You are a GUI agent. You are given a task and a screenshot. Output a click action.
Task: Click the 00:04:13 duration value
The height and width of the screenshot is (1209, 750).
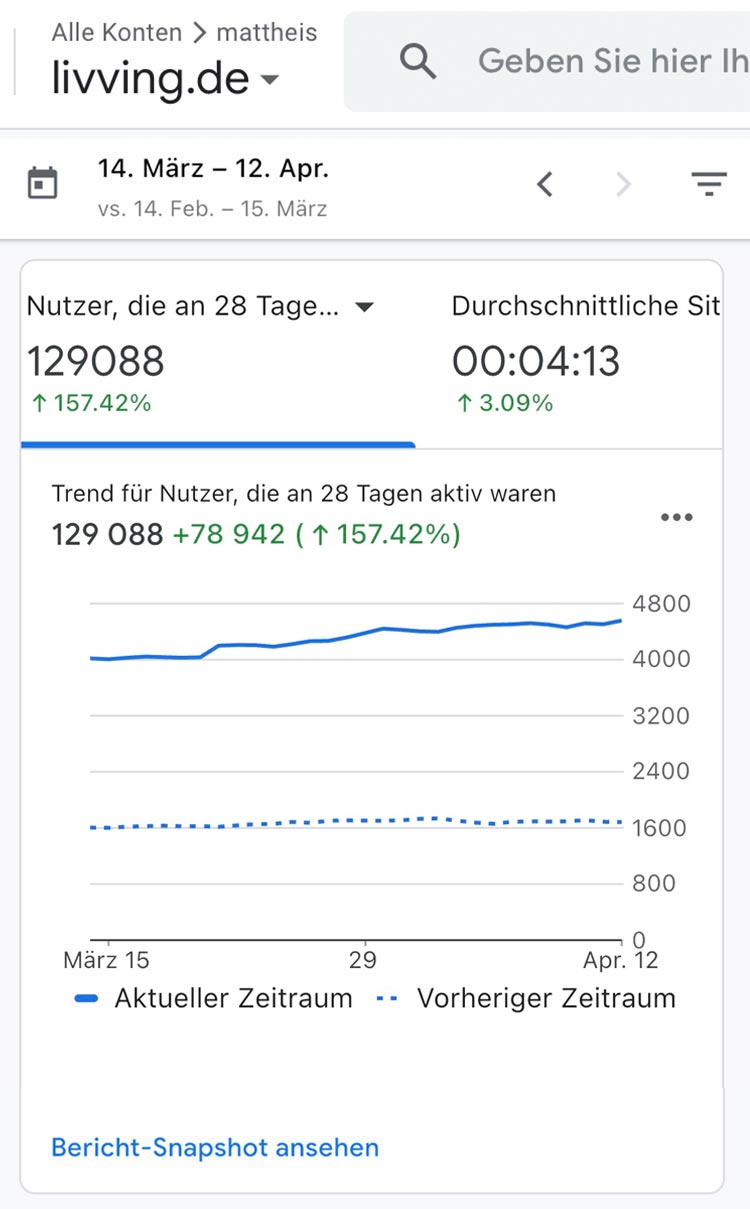[x=536, y=361]
